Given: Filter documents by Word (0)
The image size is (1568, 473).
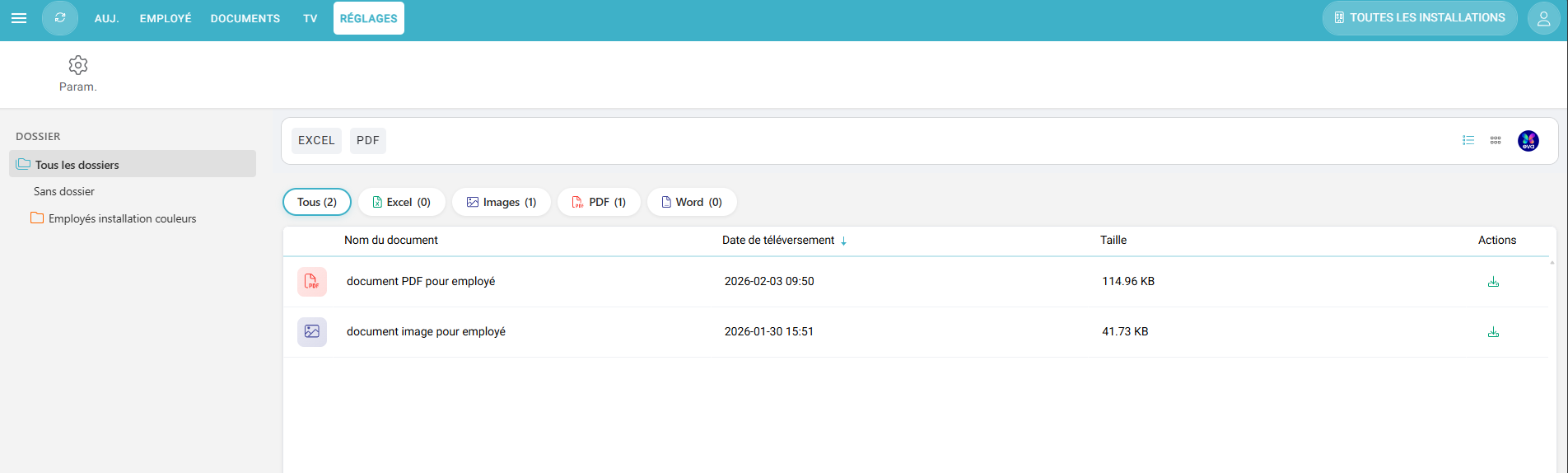Looking at the screenshot, I should click(692, 202).
